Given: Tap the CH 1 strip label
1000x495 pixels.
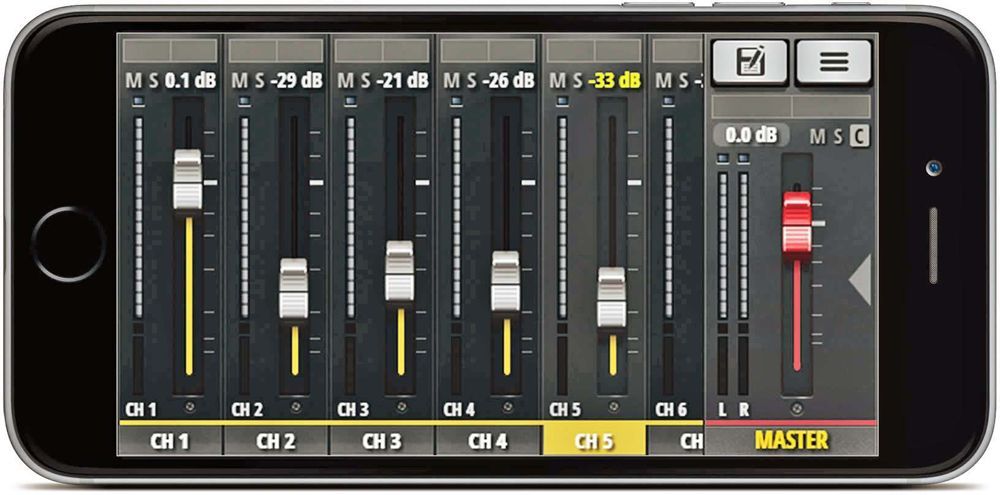Looking at the screenshot, I should [x=169, y=440].
